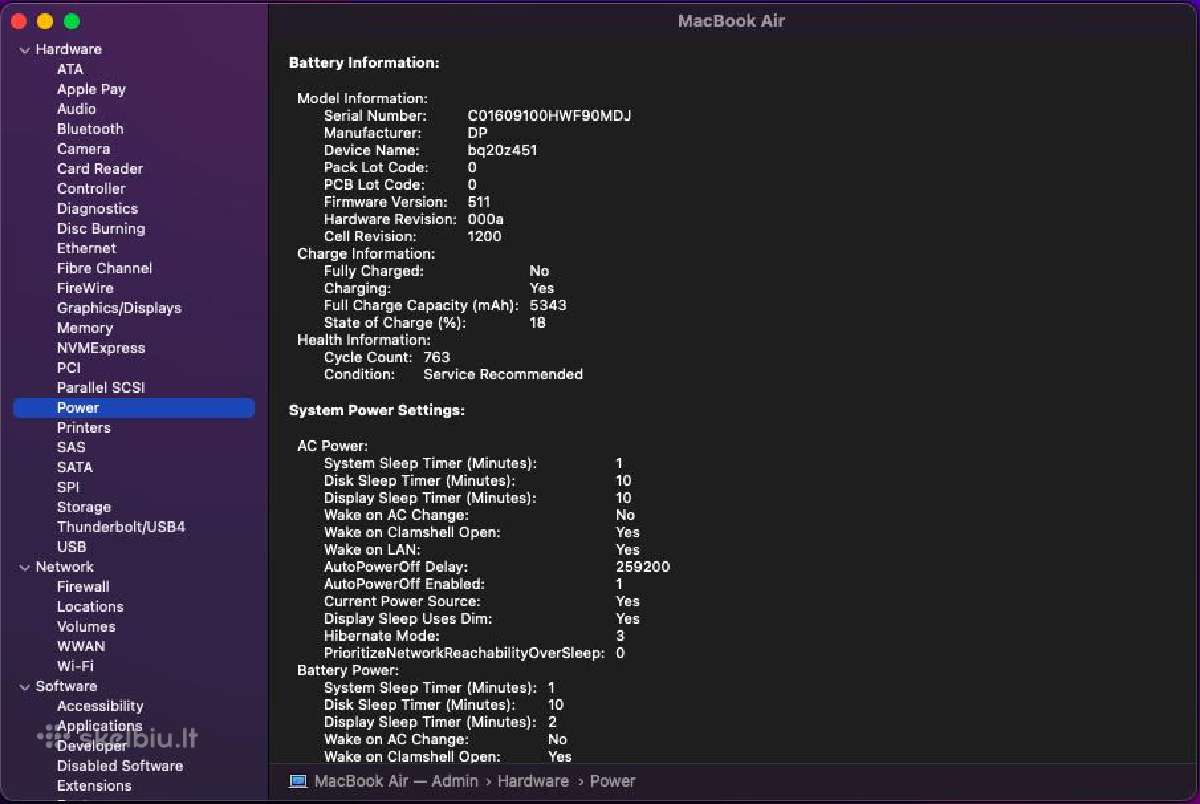Select Disabled Software entry
The width and height of the screenshot is (1200, 804).
[x=120, y=766]
